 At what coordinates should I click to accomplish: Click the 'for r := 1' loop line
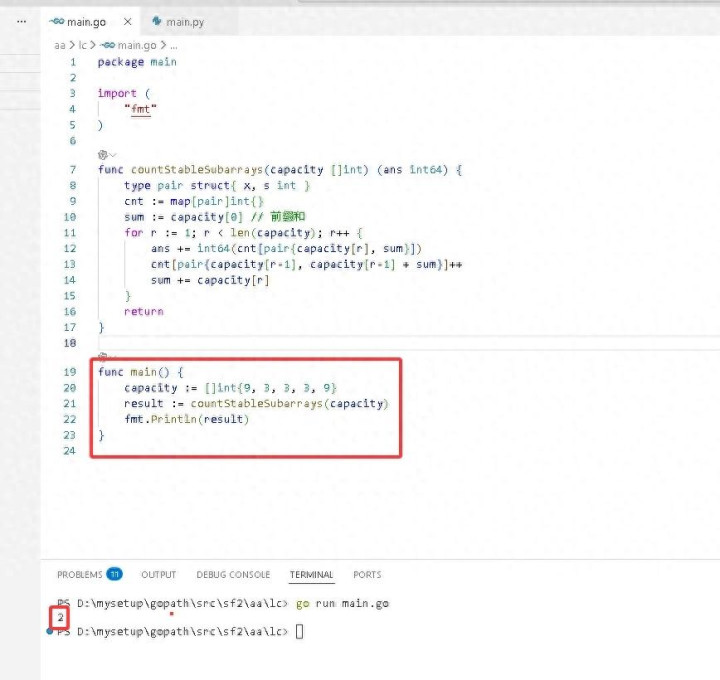(x=243, y=233)
